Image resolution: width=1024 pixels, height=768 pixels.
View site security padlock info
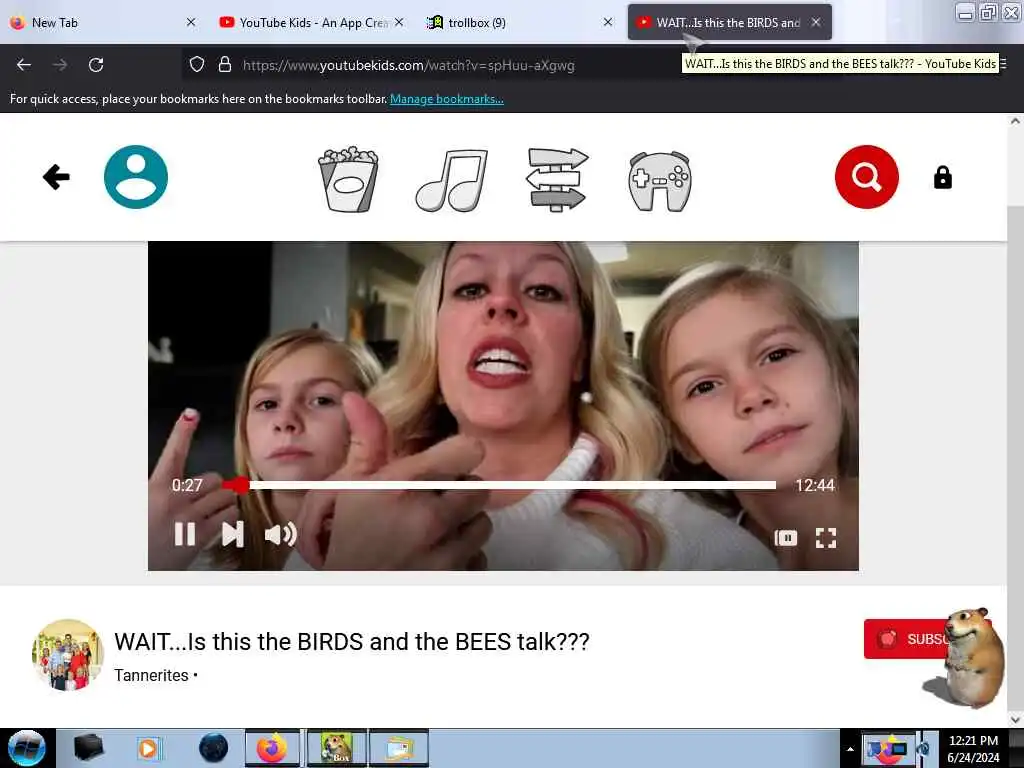click(225, 64)
